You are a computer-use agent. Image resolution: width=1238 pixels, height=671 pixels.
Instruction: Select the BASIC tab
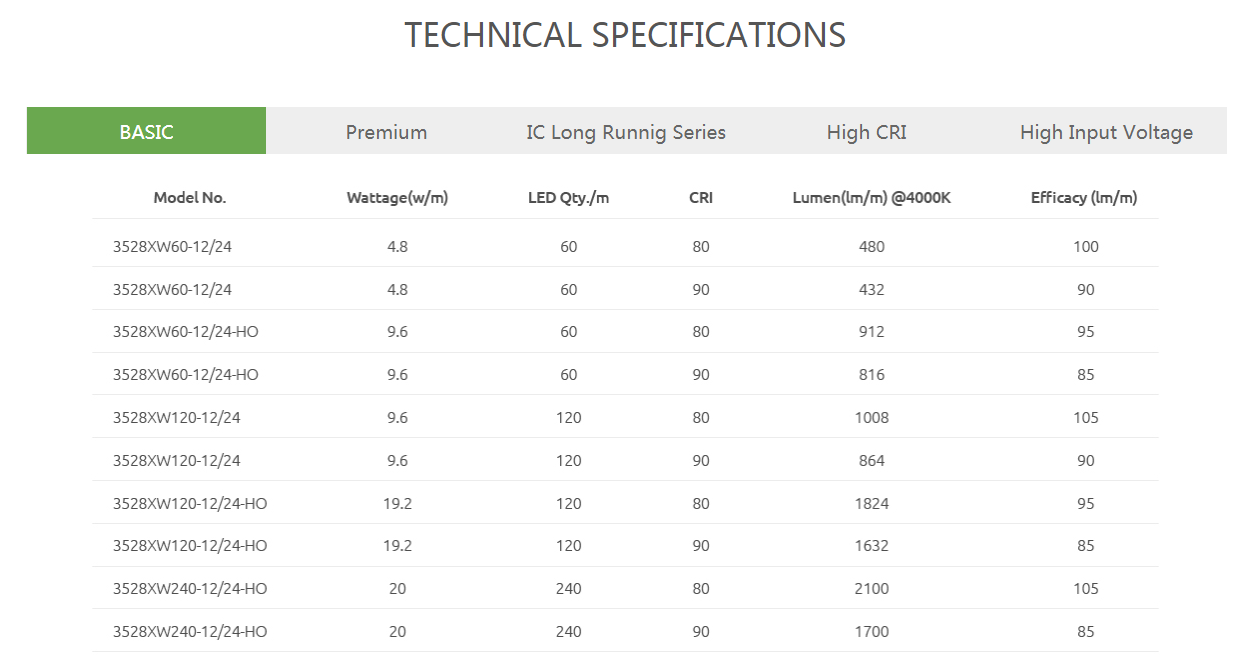(146, 131)
